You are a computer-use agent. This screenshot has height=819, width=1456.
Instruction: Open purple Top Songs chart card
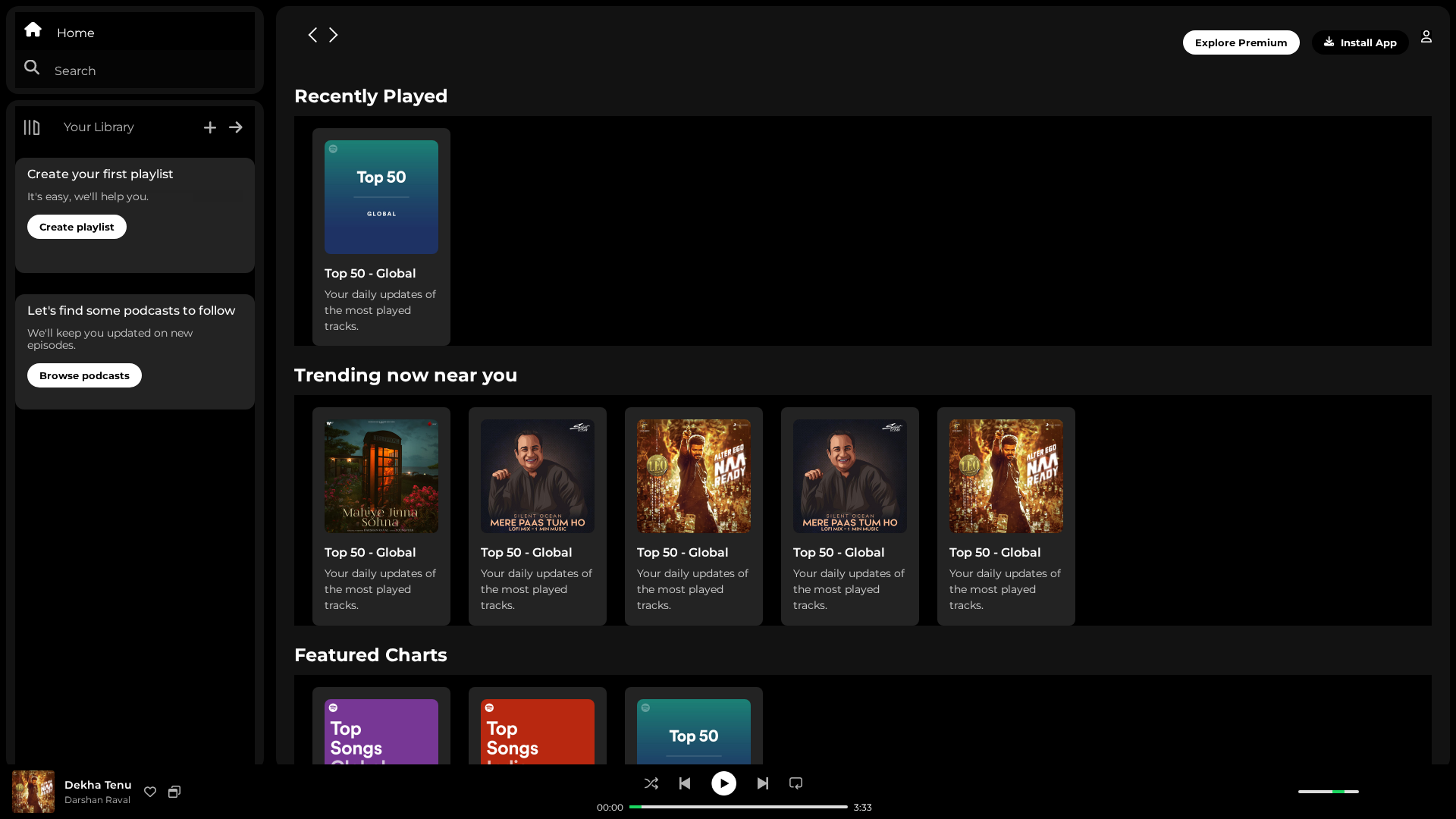(381, 726)
